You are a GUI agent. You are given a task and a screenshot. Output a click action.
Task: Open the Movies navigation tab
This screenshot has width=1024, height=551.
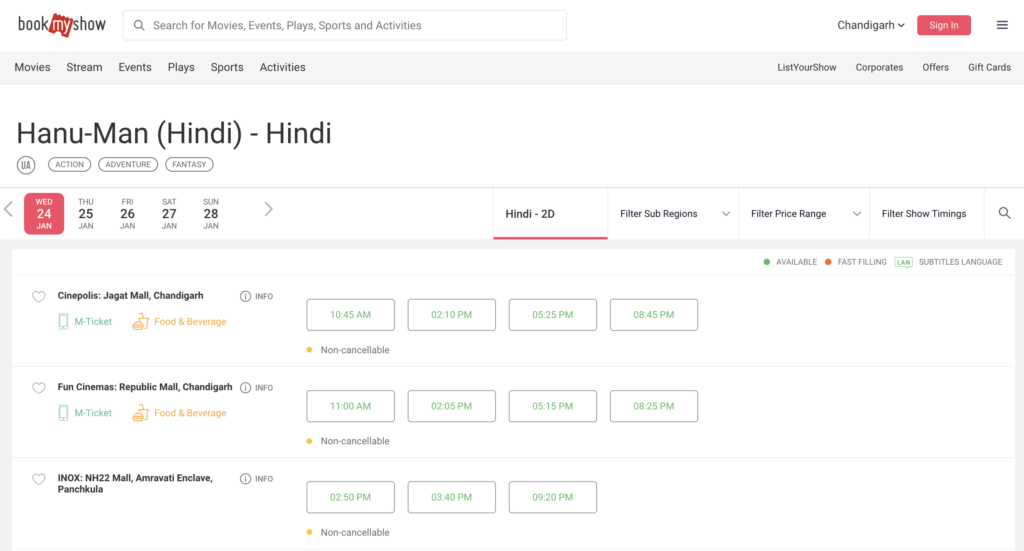[x=32, y=67]
